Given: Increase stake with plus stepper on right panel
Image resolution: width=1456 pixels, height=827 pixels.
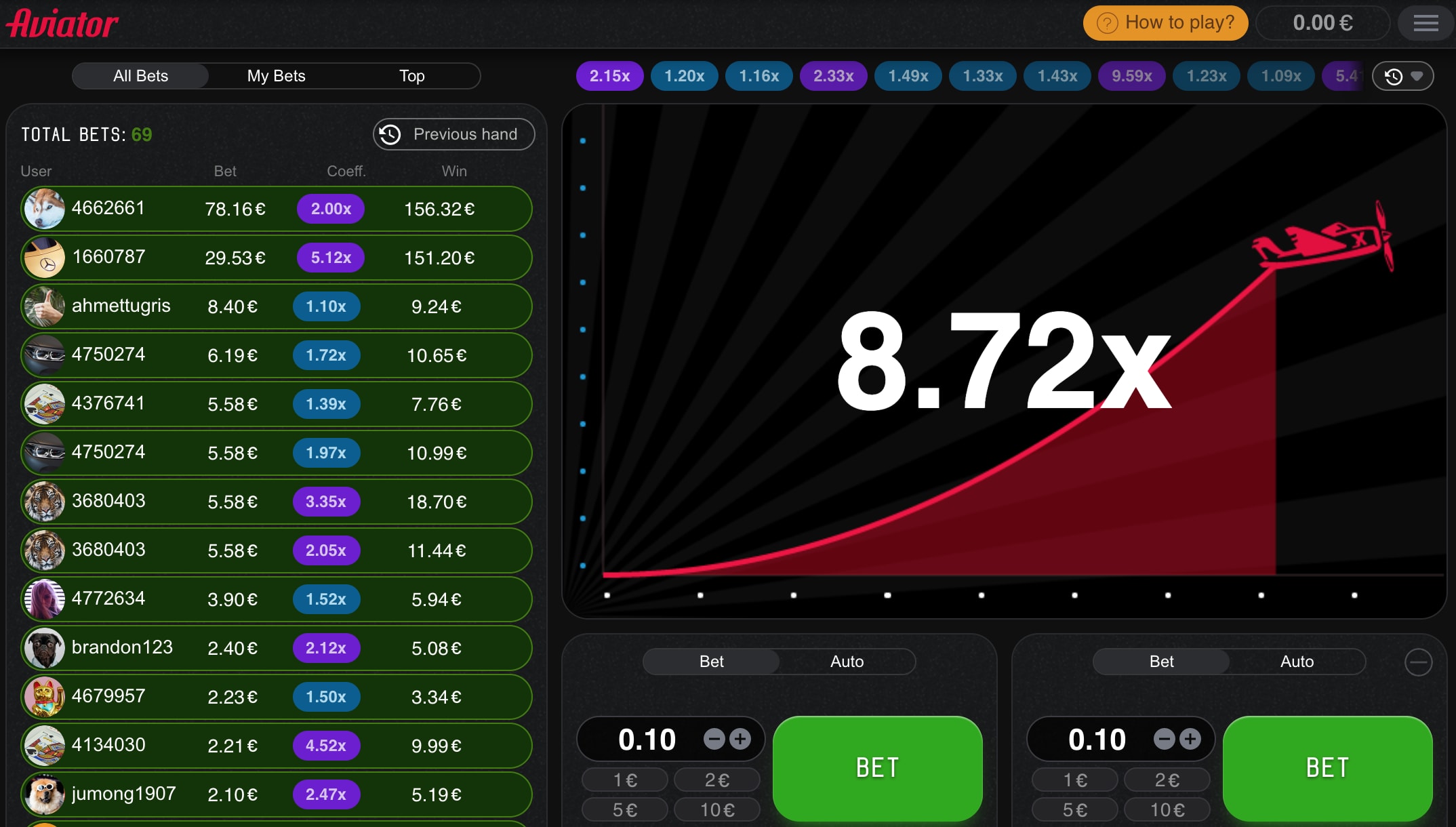Looking at the screenshot, I should (1191, 739).
